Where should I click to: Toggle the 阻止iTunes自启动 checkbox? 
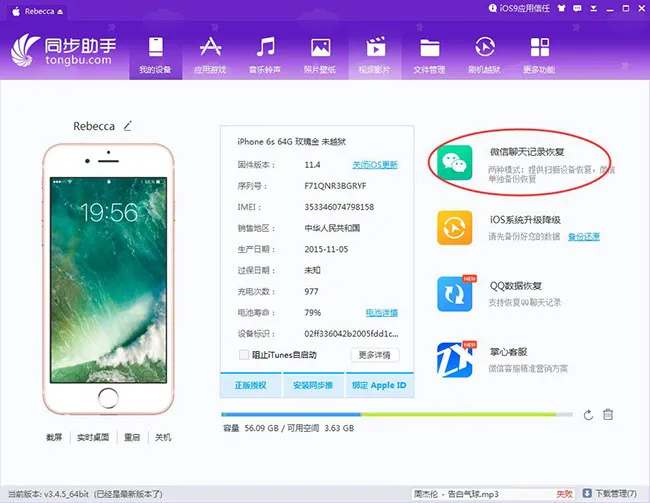[244, 355]
